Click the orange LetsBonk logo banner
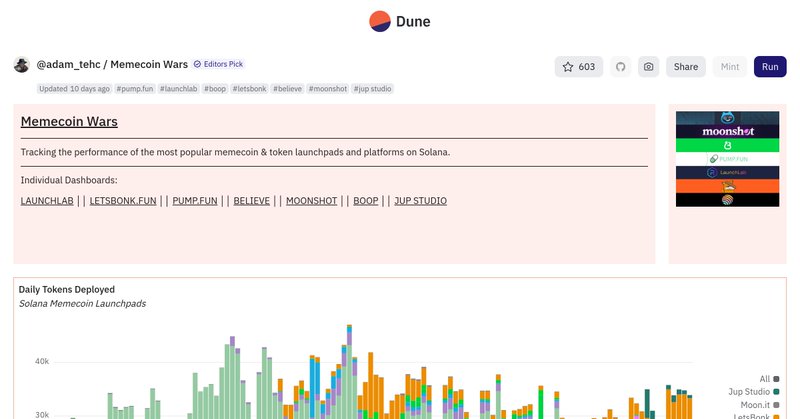The width and height of the screenshot is (800, 419). pyautogui.click(x=728, y=186)
